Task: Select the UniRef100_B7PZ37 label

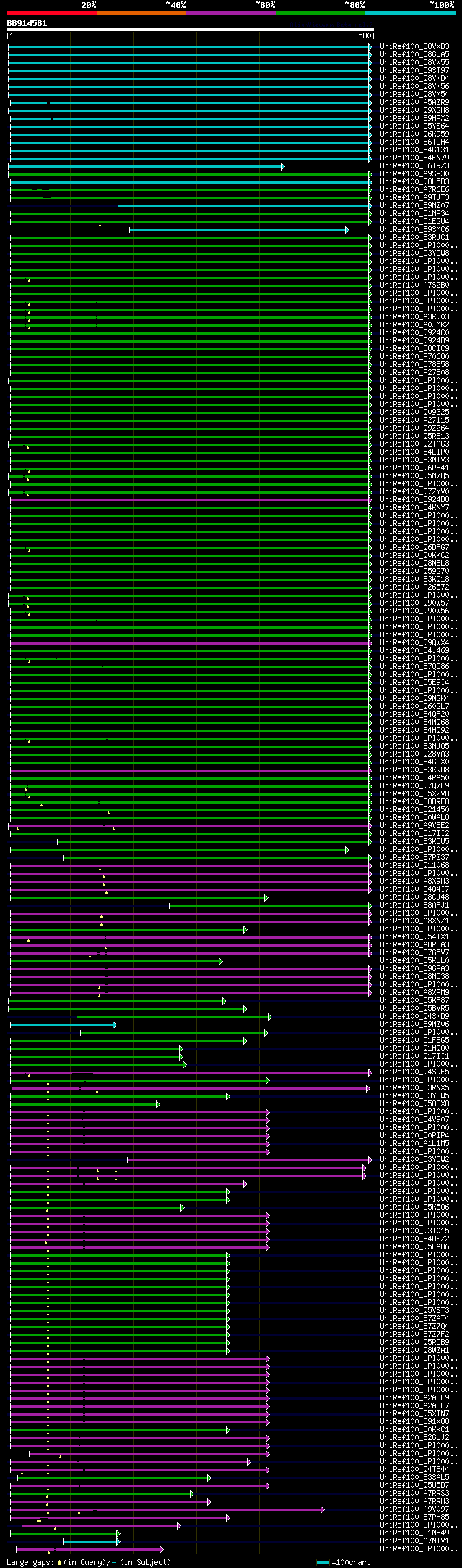Action: pyautogui.click(x=414, y=858)
